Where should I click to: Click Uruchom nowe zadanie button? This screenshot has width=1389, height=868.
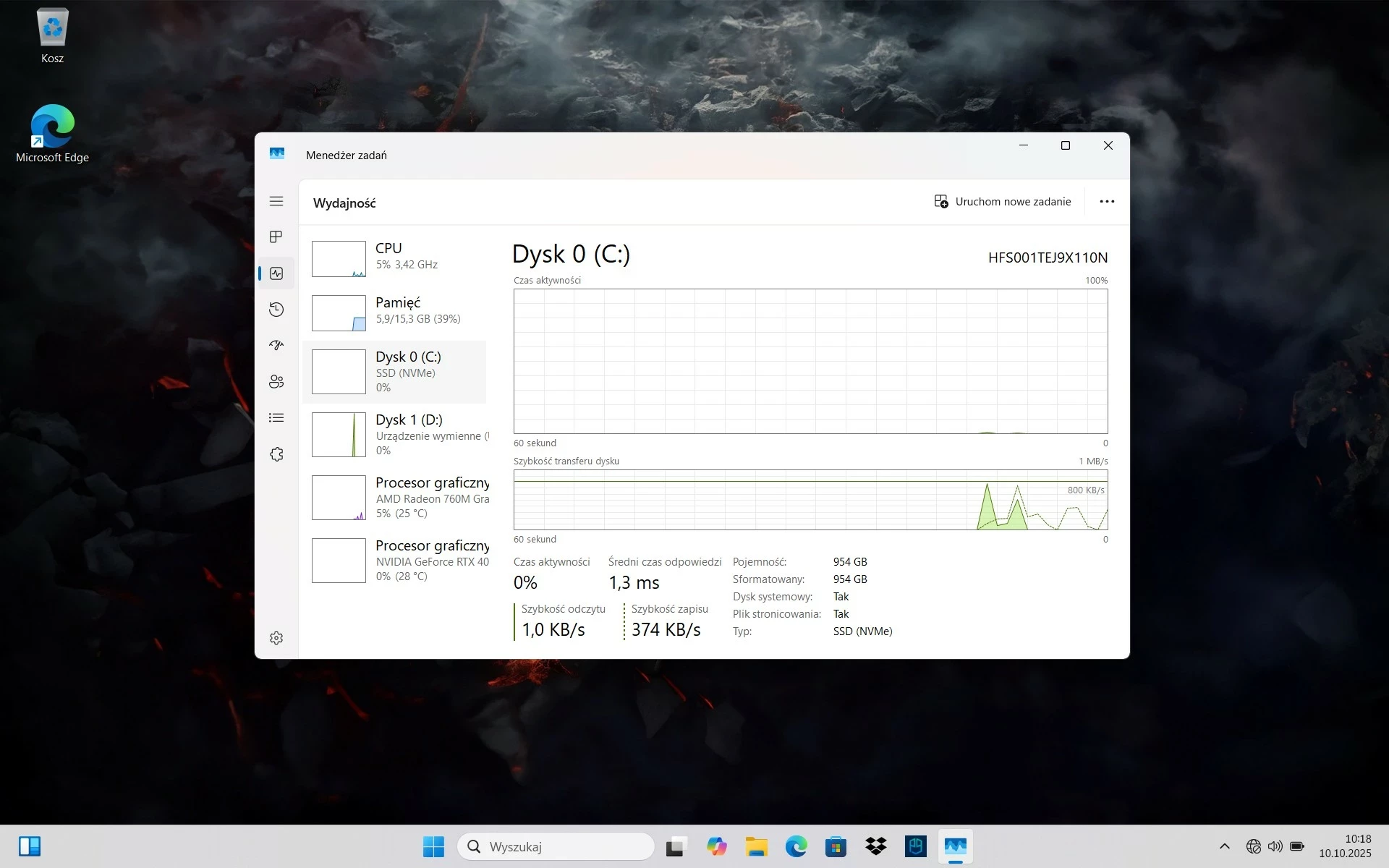(x=1003, y=202)
